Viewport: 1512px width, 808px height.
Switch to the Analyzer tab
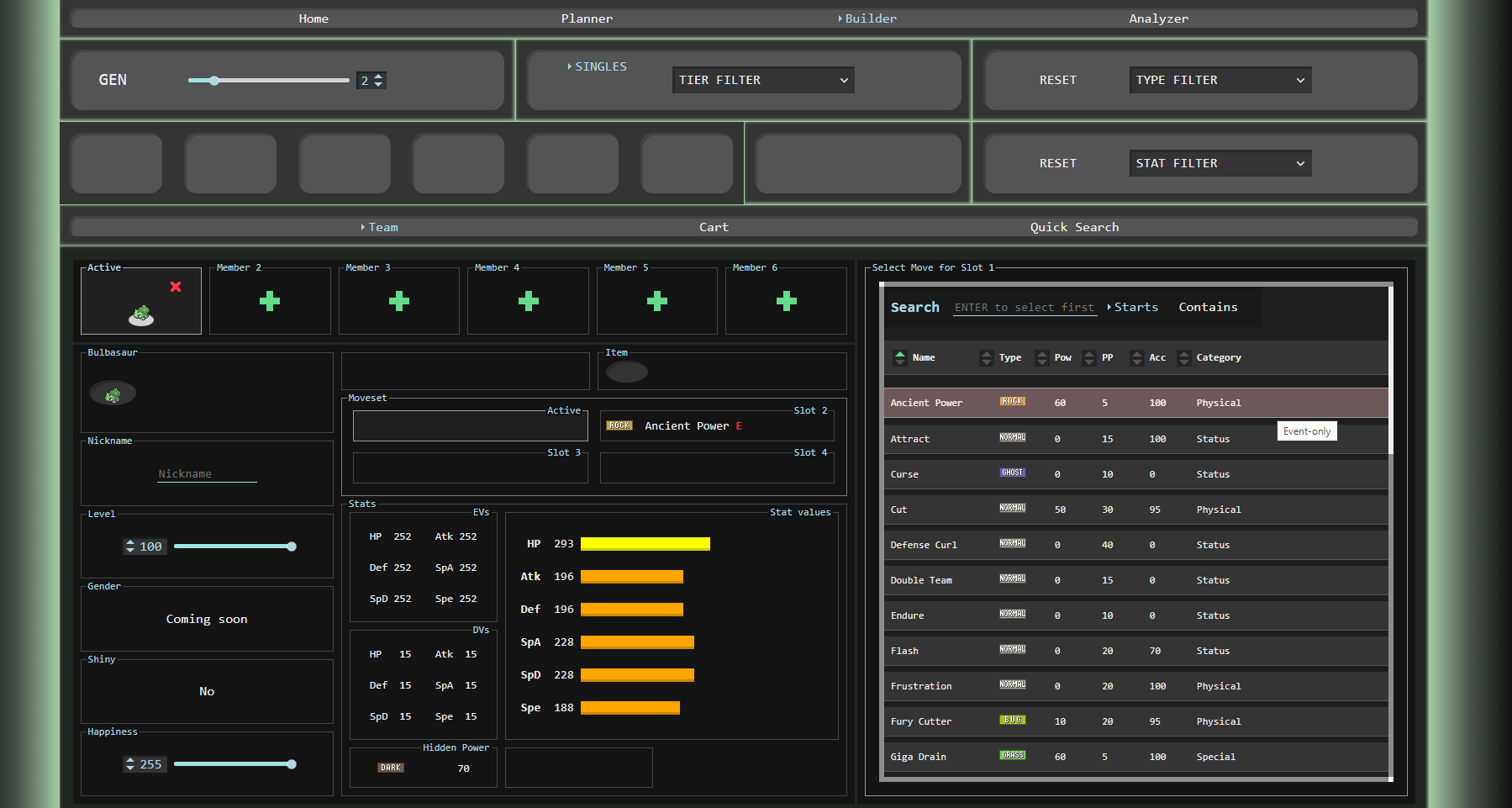click(1158, 18)
